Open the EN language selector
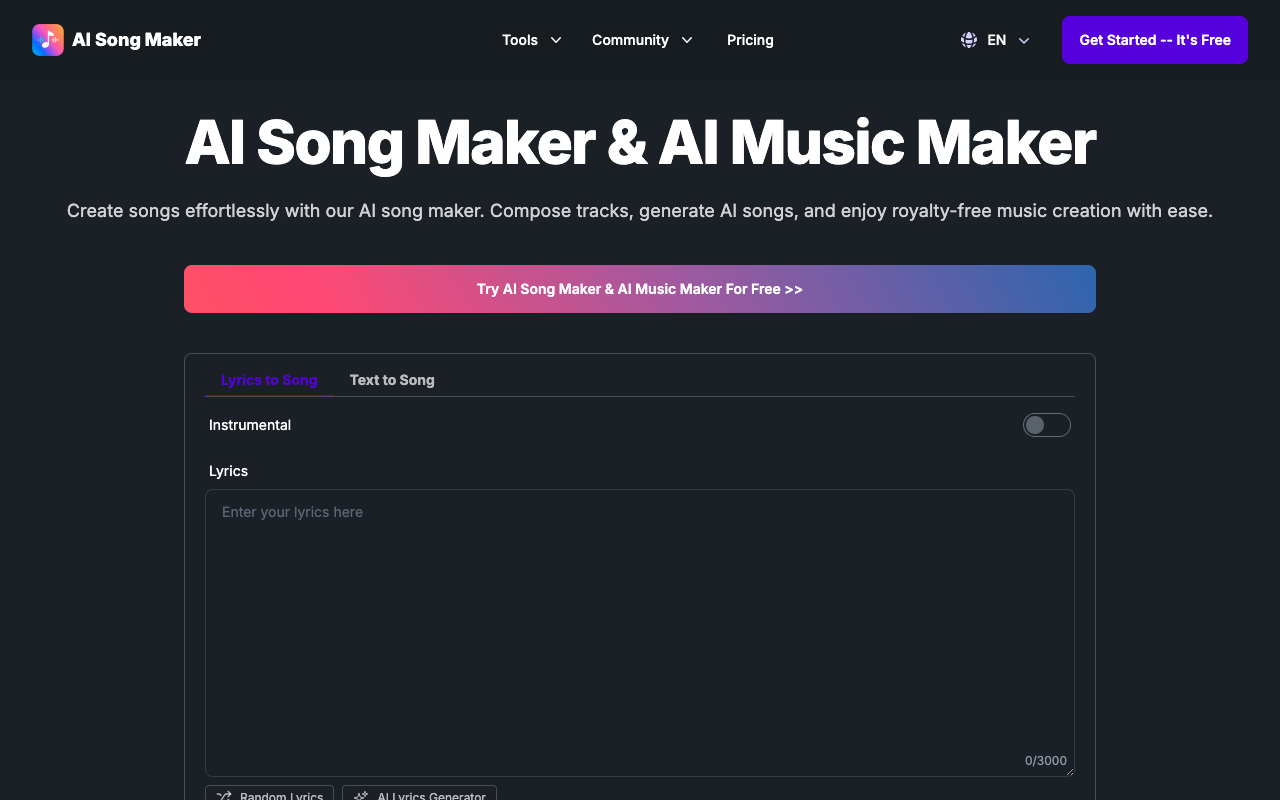 [996, 40]
